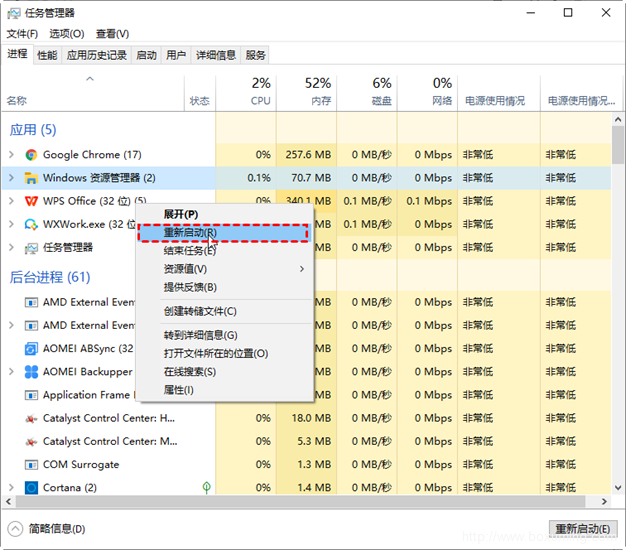The height and width of the screenshot is (550, 626).
Task: Select 在线搜索(S) from context menu
Action: click(x=224, y=372)
